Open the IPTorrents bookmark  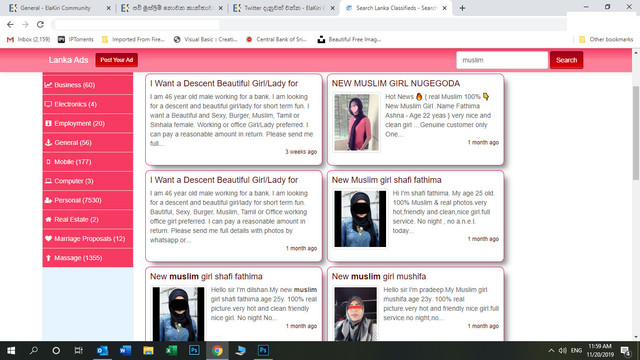point(76,40)
